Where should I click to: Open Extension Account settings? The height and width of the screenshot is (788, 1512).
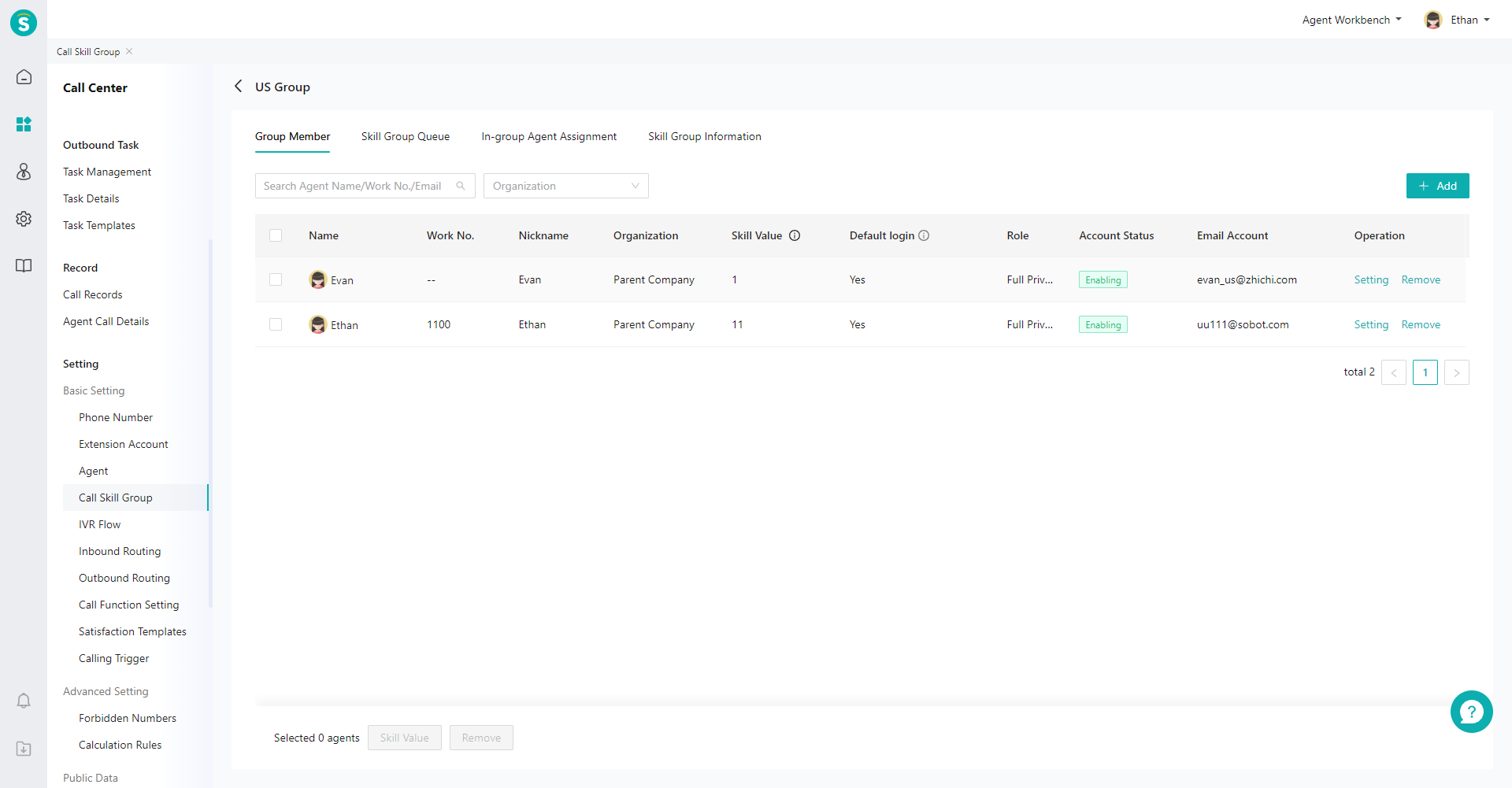pyautogui.click(x=124, y=444)
